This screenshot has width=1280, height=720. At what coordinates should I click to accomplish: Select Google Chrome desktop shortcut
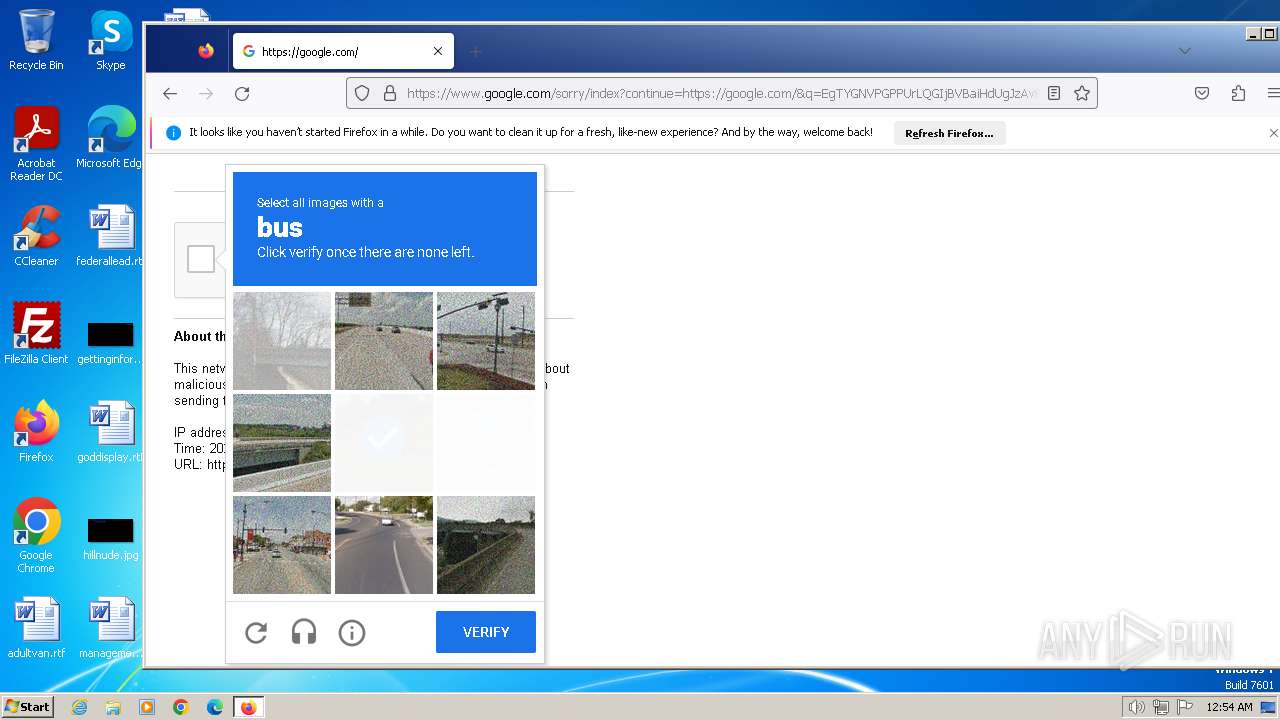click(36, 536)
